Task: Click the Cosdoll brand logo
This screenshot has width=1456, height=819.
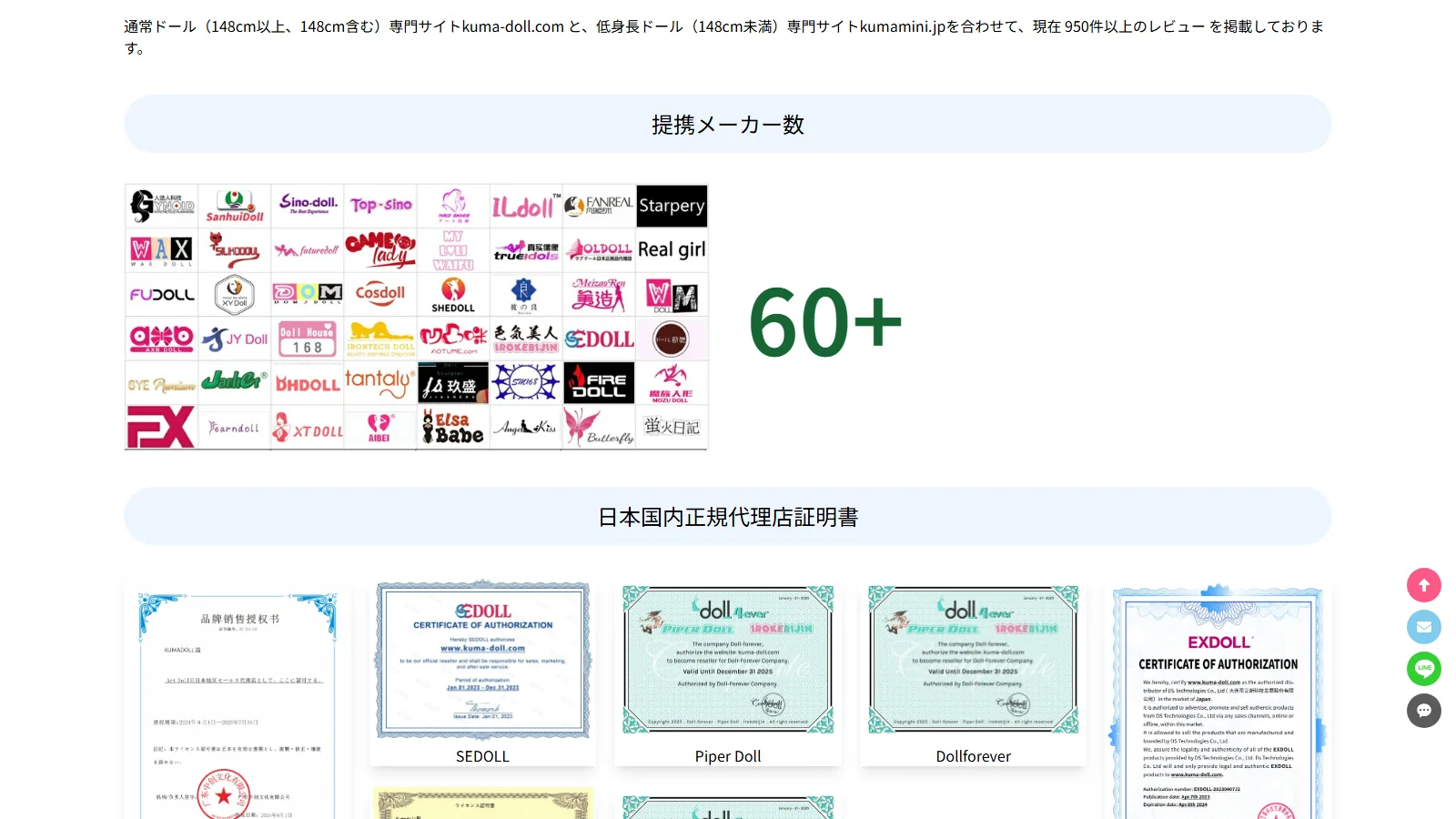Action: click(x=380, y=294)
